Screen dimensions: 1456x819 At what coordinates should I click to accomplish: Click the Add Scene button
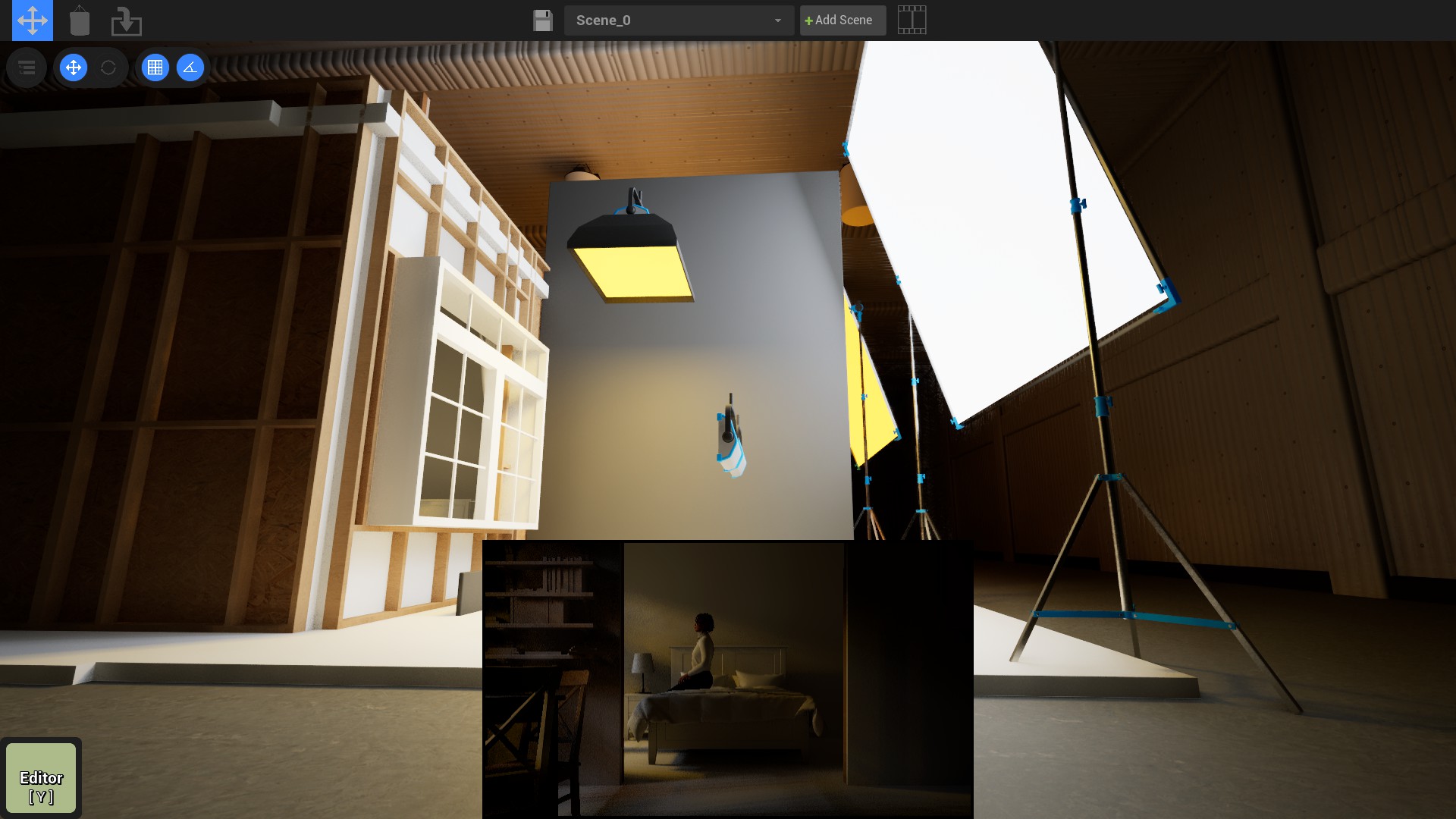click(842, 20)
